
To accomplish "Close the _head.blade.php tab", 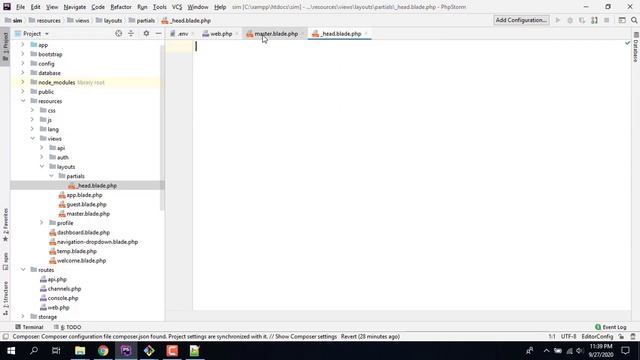I will [x=366, y=33].
